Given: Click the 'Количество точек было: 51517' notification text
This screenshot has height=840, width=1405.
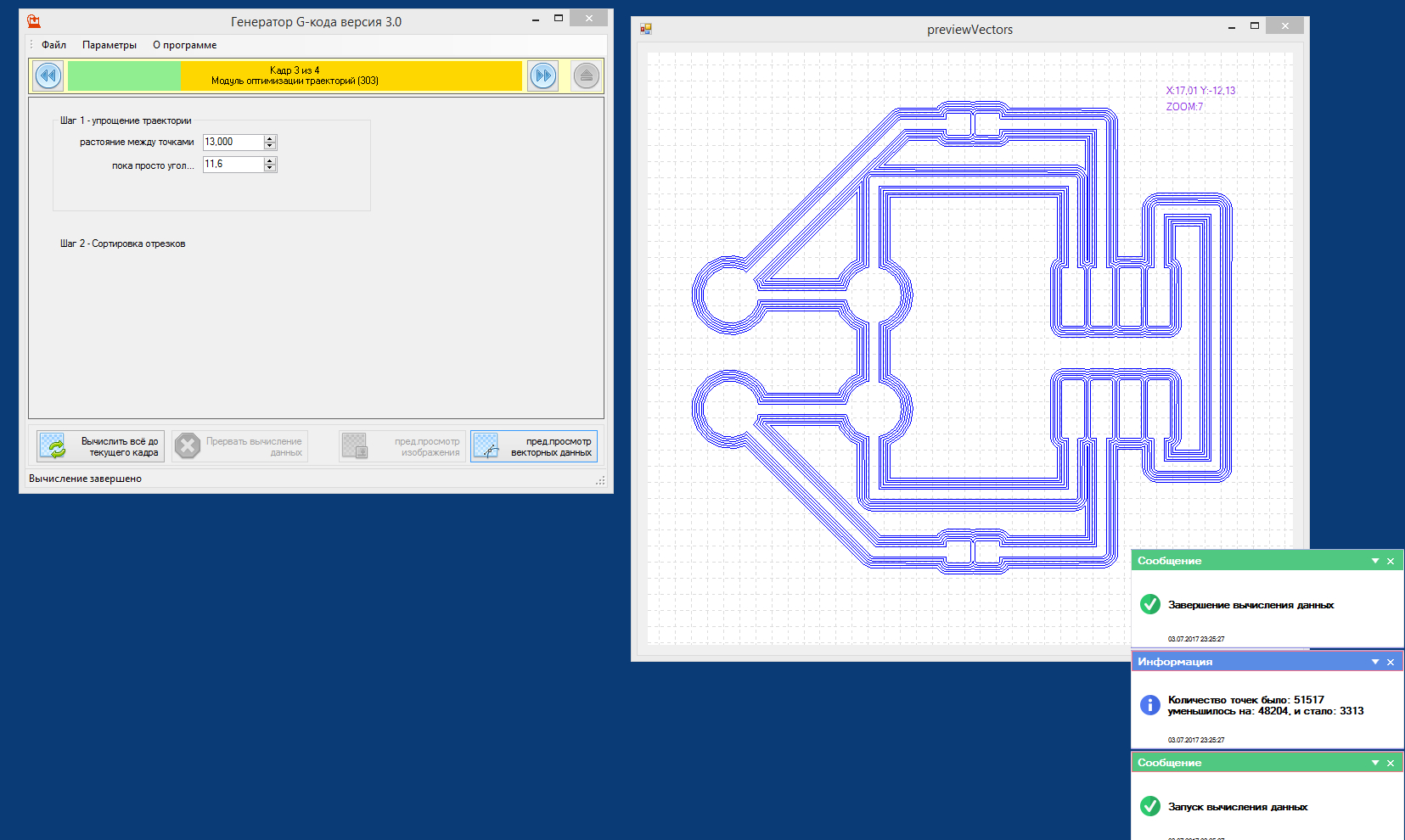Looking at the screenshot, I should point(1245,700).
